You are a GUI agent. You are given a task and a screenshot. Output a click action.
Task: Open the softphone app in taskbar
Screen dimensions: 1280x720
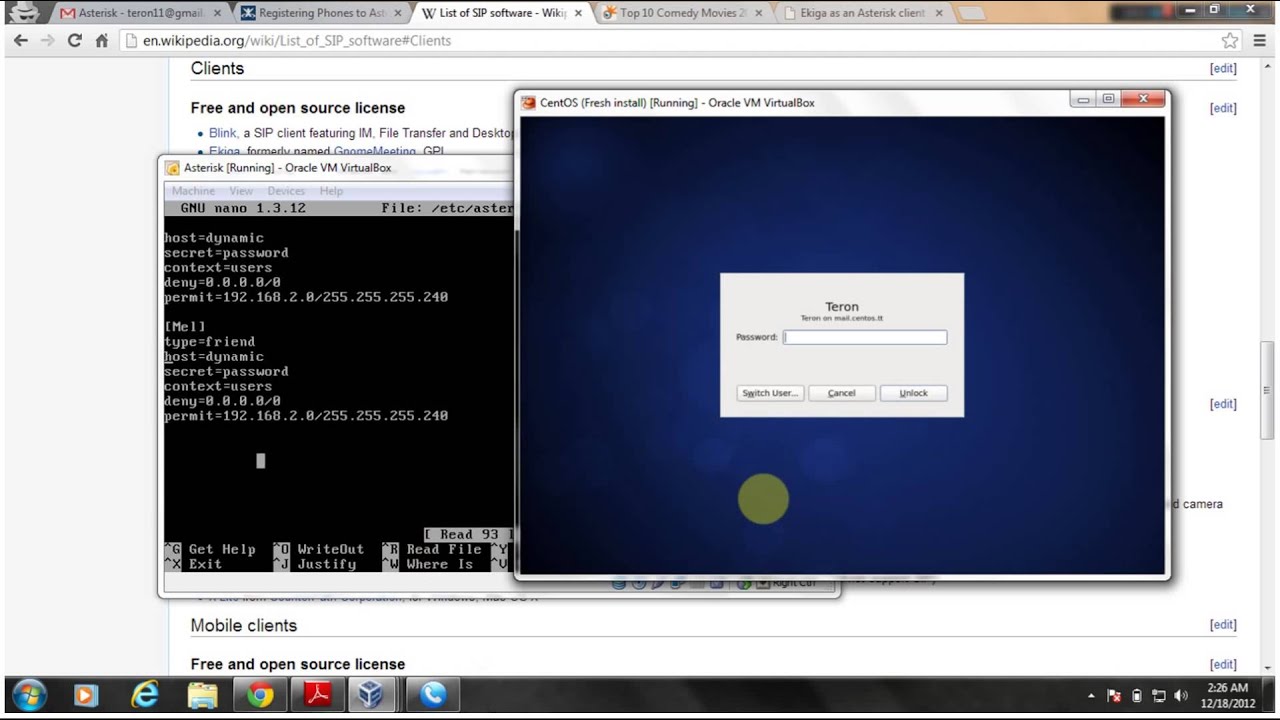click(433, 695)
